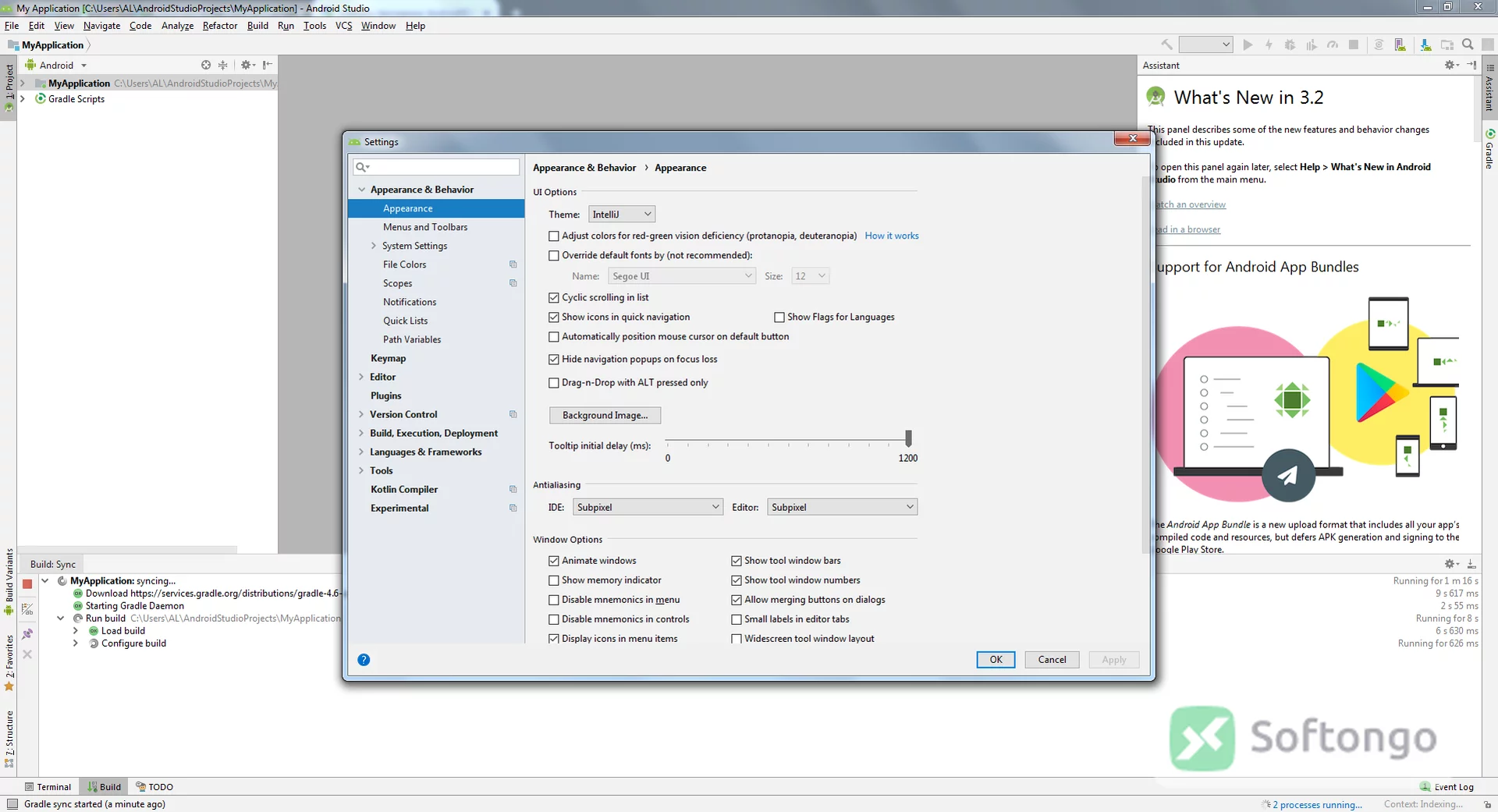Click the Project panel gear icon
Image resolution: width=1498 pixels, height=812 pixels.
[x=247, y=65]
